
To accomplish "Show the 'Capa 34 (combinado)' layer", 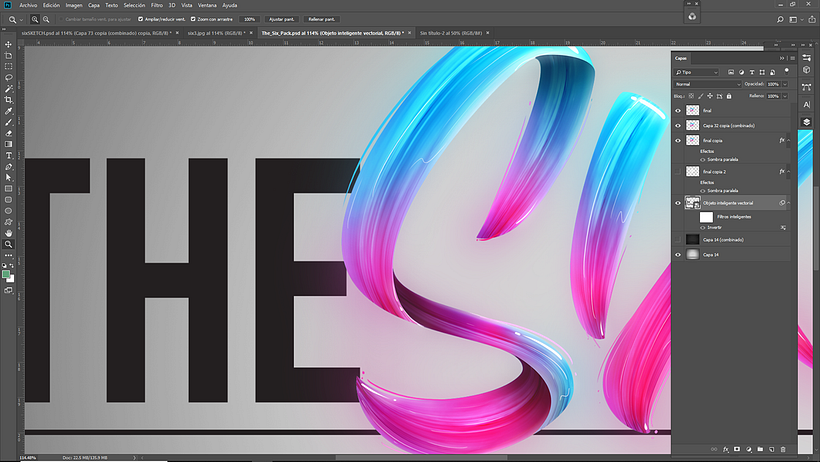I will pos(678,240).
